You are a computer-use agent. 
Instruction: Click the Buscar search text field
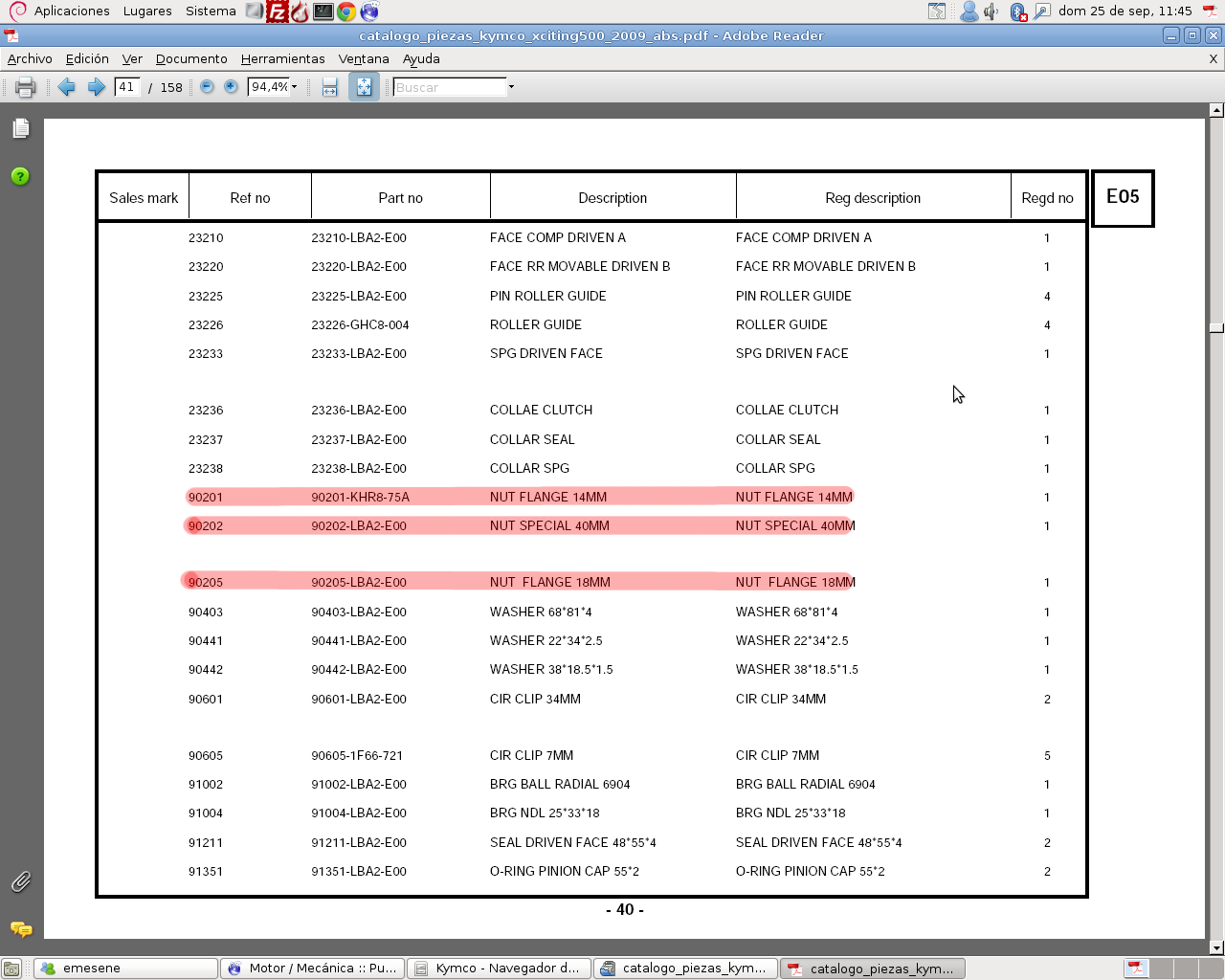(449, 87)
